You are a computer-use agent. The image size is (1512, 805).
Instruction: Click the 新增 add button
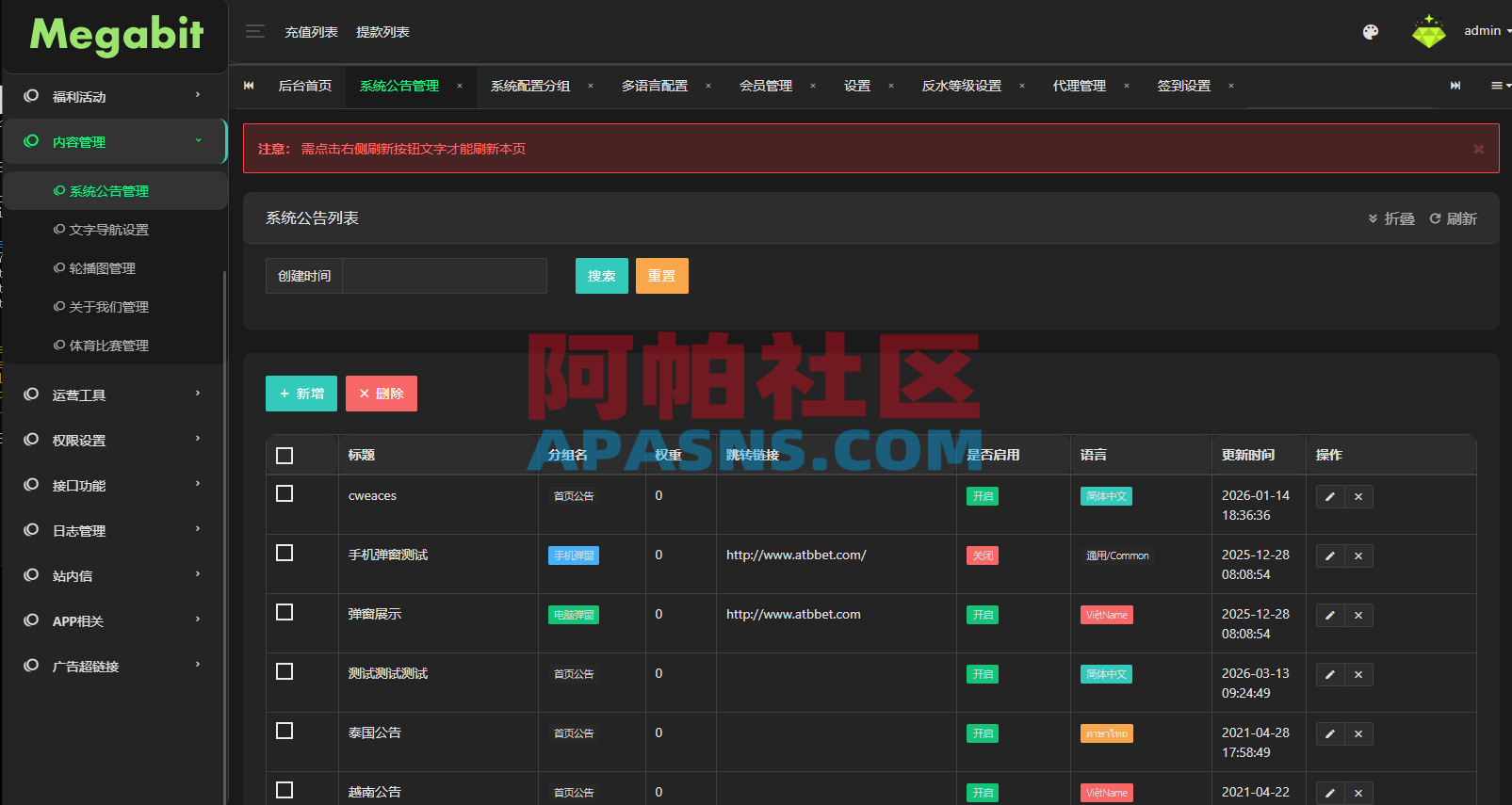[301, 394]
